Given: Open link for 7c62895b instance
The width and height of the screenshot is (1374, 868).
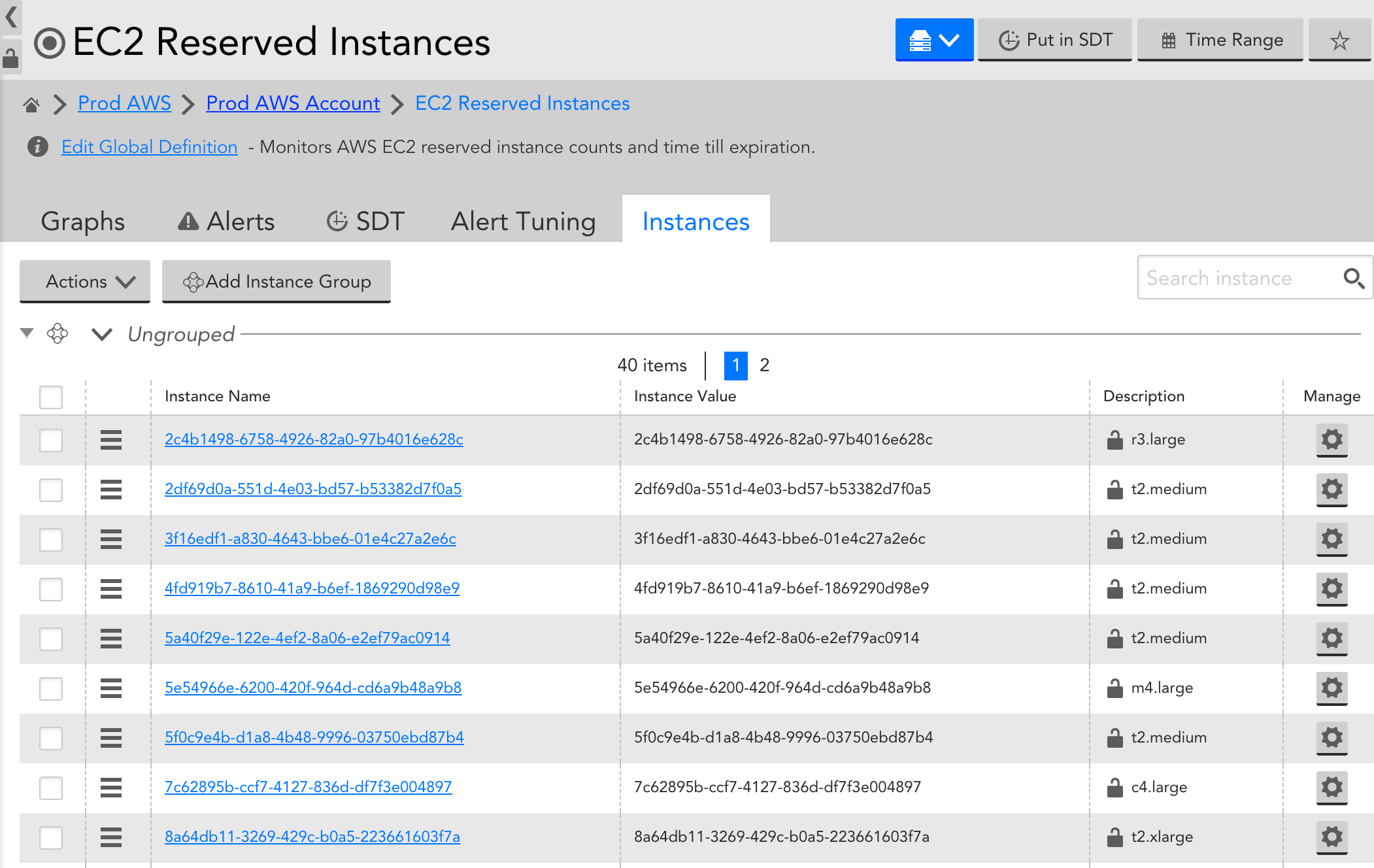Looking at the screenshot, I should tap(307, 787).
